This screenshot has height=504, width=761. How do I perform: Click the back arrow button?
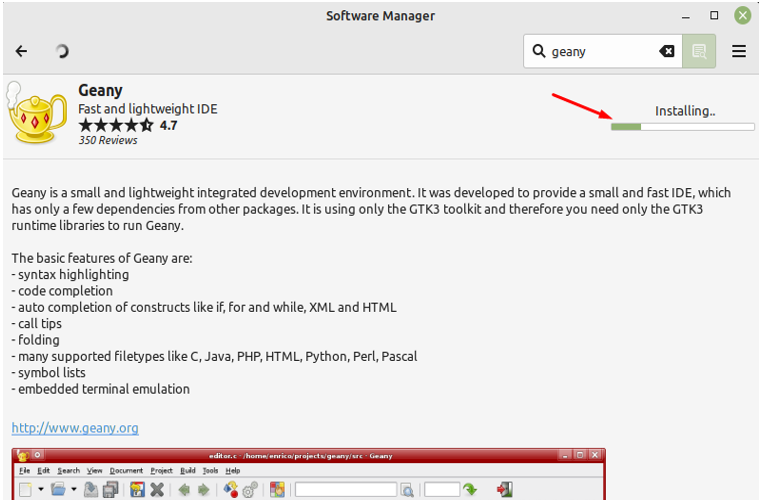(22, 51)
